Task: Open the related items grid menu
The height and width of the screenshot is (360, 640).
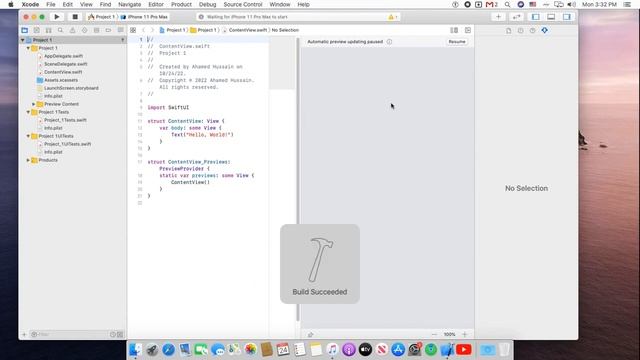Action: (133, 30)
